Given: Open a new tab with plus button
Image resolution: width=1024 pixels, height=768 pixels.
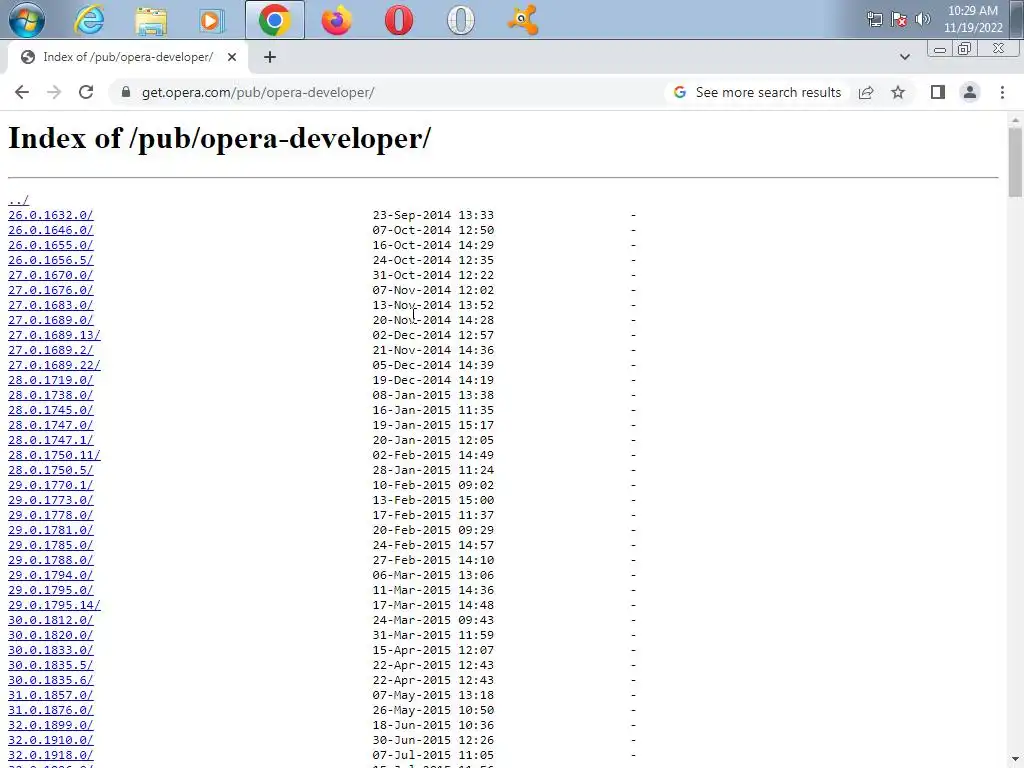Looking at the screenshot, I should click(270, 57).
